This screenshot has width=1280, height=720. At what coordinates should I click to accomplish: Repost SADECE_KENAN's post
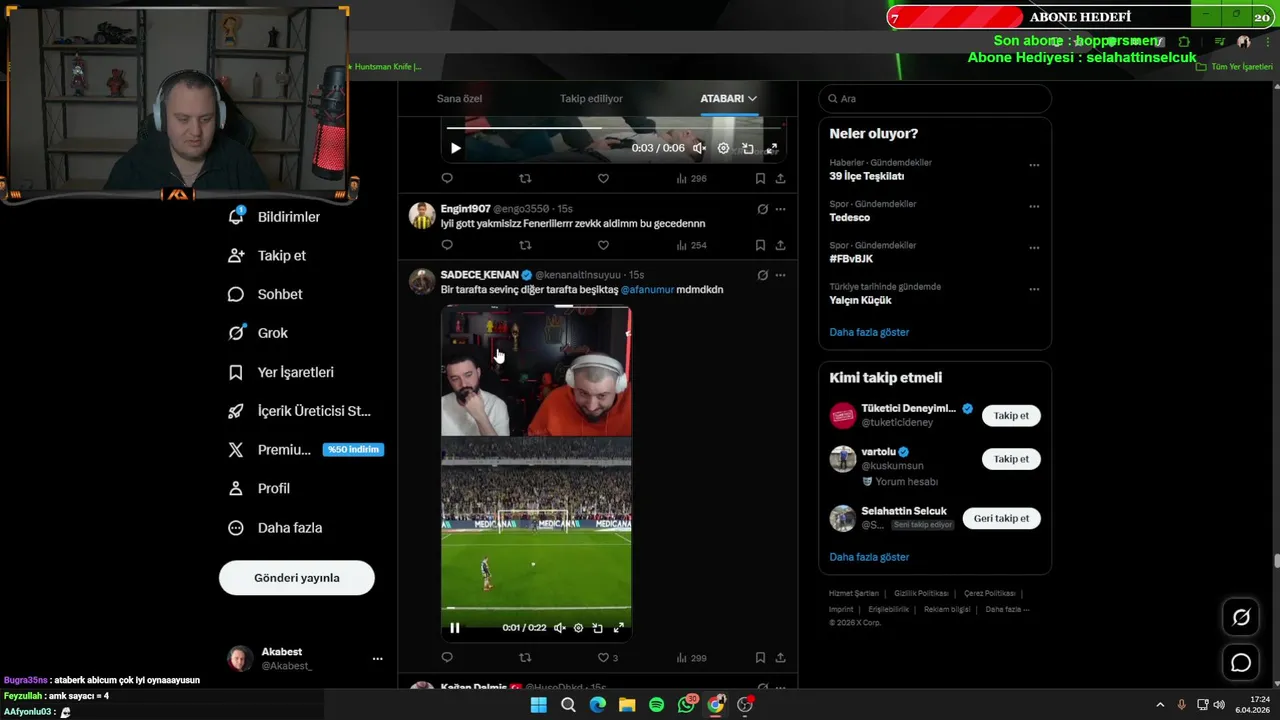pos(525,658)
